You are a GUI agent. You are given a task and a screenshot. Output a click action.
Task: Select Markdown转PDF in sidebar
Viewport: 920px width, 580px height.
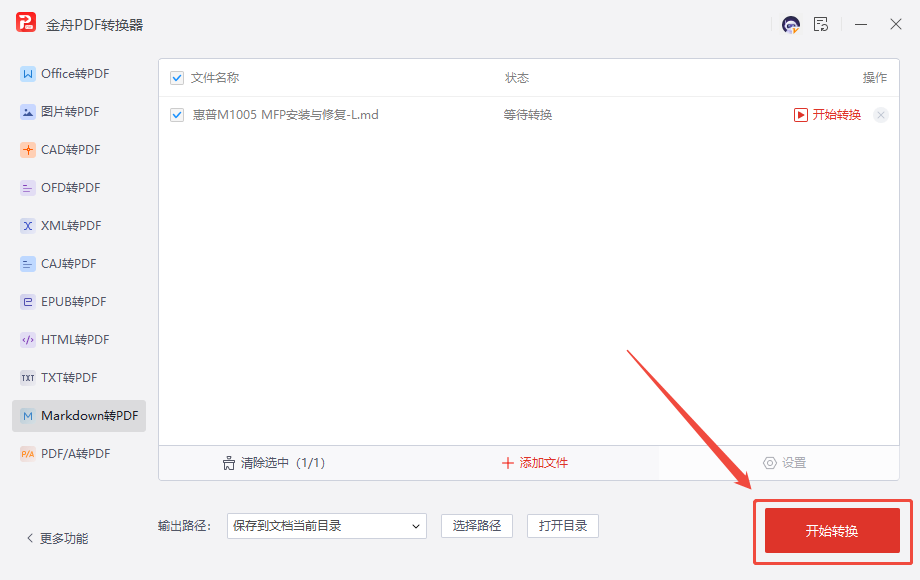pyautogui.click(x=79, y=416)
